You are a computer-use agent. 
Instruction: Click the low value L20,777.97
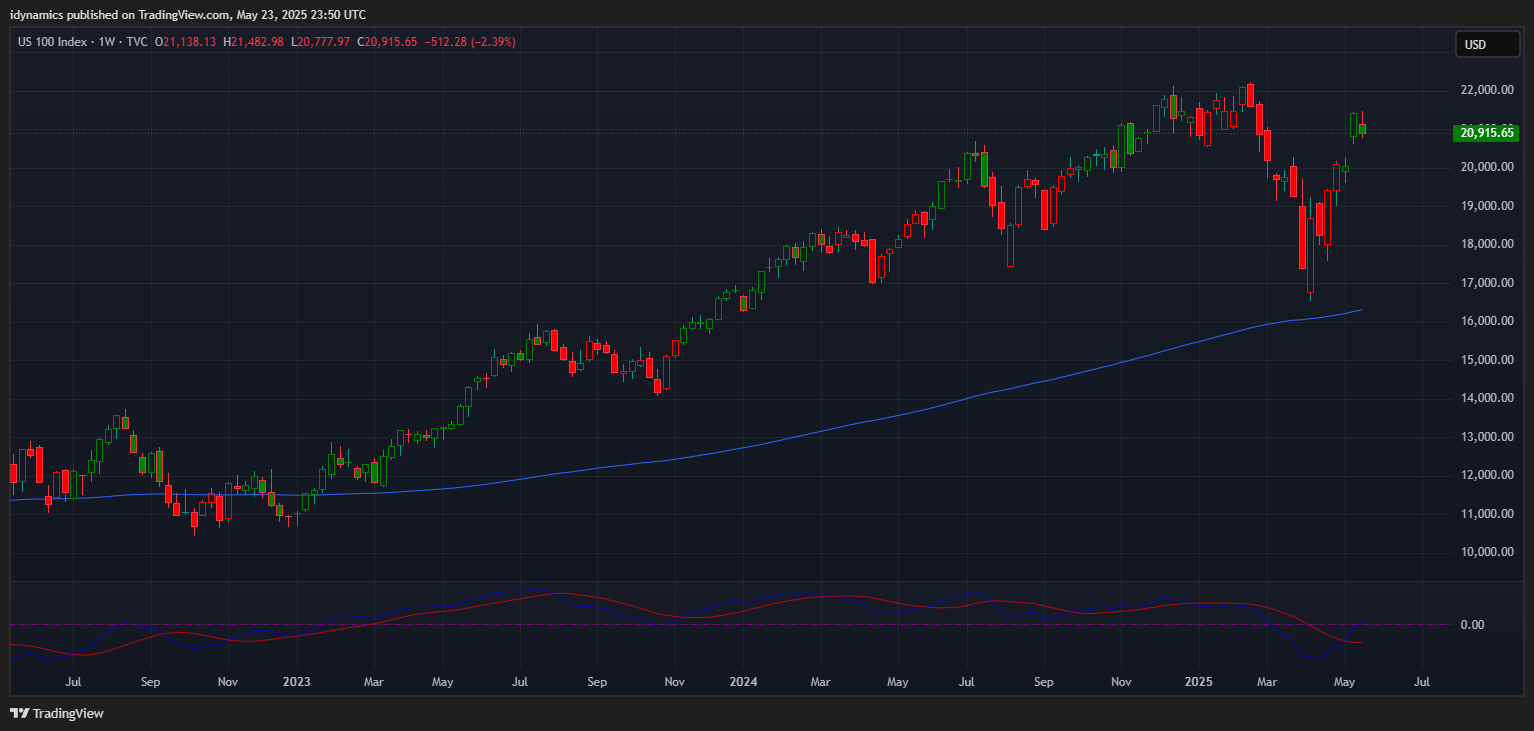coord(320,42)
